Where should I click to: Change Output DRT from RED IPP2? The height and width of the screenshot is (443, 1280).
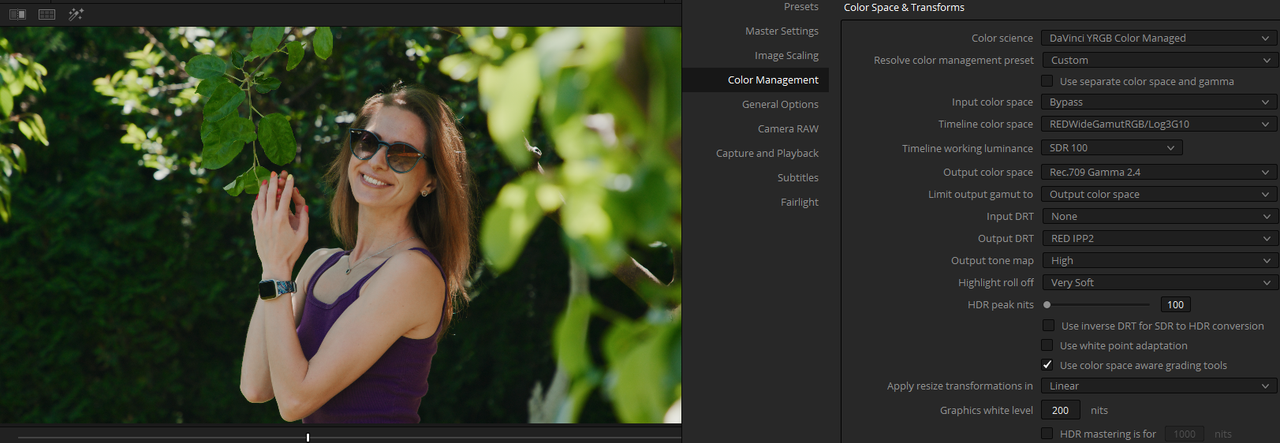[1159, 238]
